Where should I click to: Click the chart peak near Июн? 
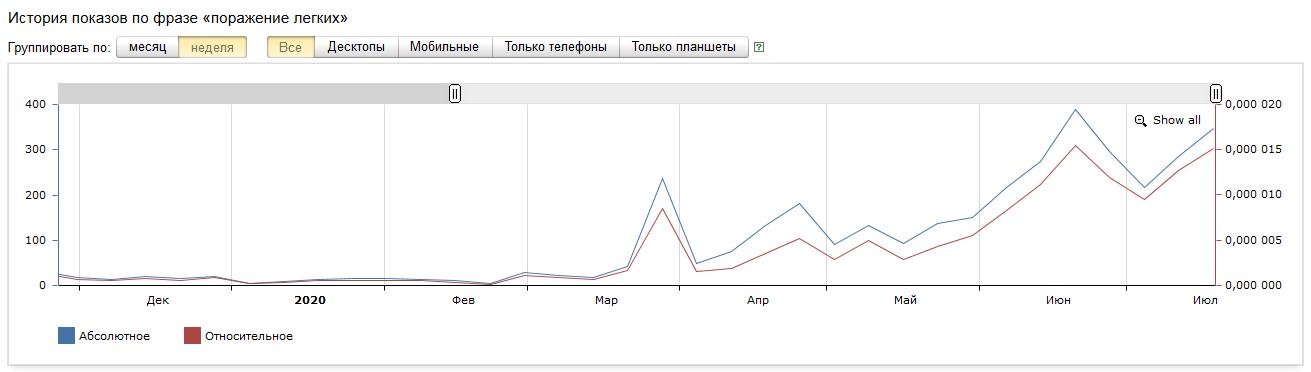pos(1076,110)
